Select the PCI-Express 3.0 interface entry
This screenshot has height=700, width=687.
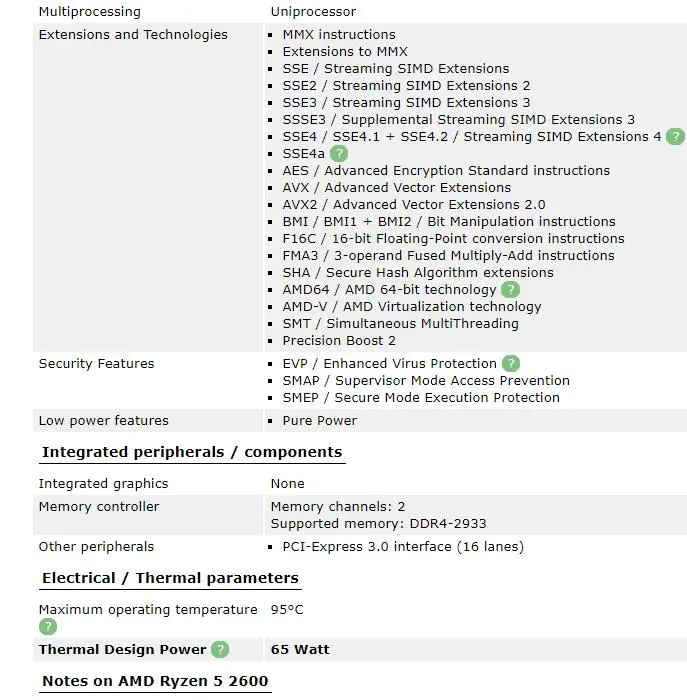pyautogui.click(x=403, y=547)
